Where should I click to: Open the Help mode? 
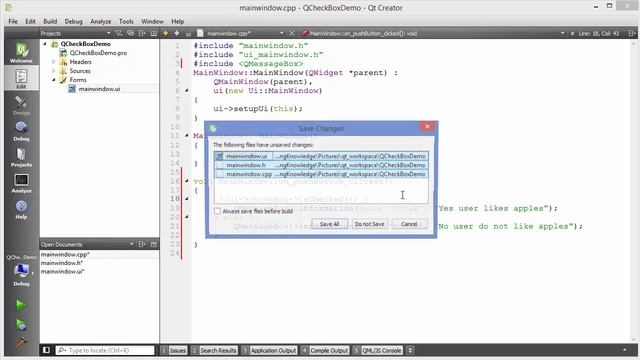(21, 209)
